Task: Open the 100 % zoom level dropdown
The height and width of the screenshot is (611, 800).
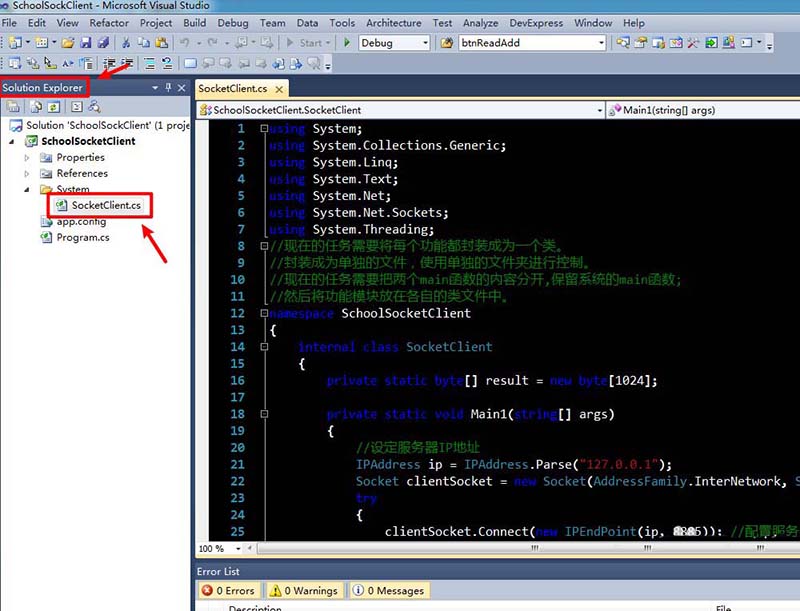Action: click(x=236, y=548)
